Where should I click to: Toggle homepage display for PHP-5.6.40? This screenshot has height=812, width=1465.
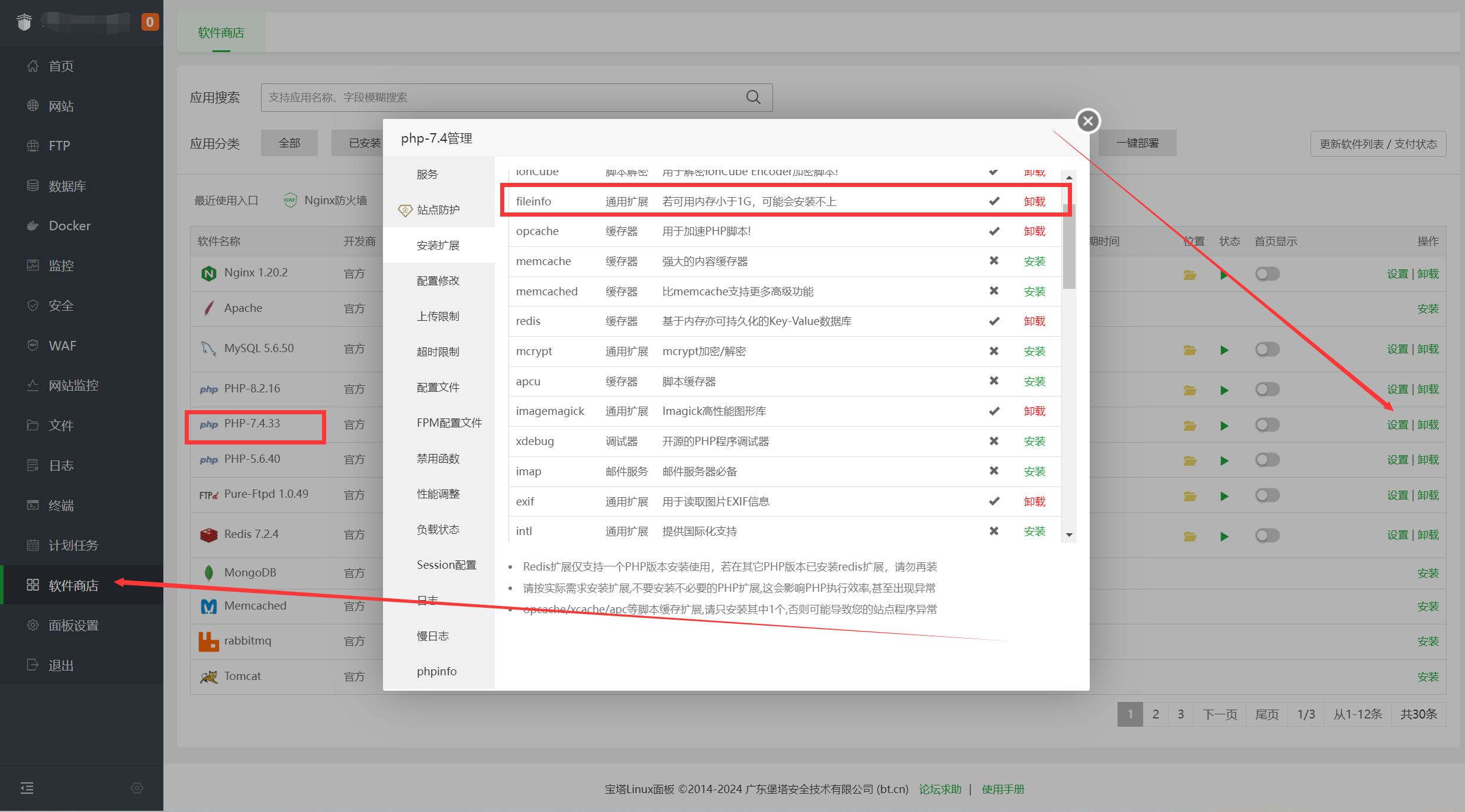coord(1267,460)
